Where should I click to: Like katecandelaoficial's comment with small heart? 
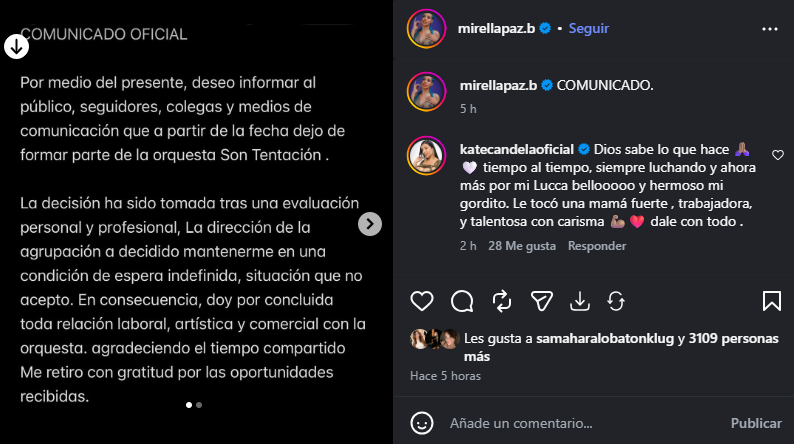[778, 155]
